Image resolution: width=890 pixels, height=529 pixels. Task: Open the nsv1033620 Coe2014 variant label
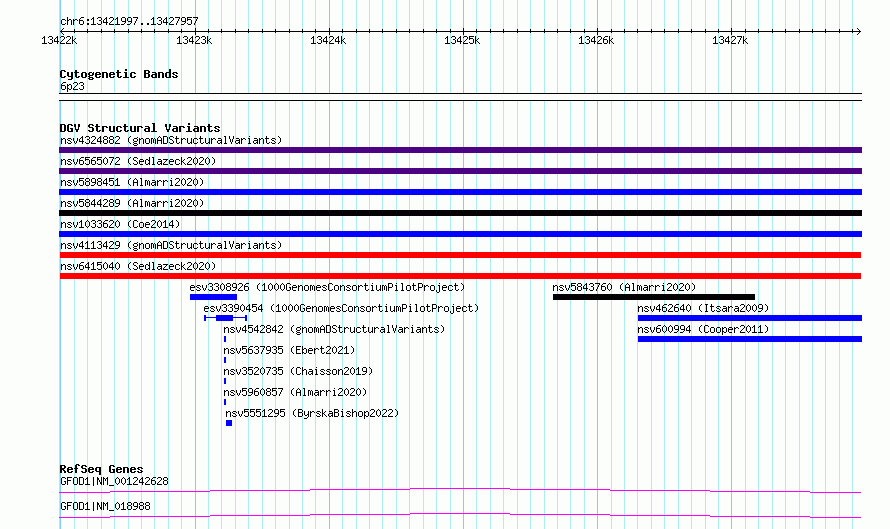pyautogui.click(x=120, y=224)
